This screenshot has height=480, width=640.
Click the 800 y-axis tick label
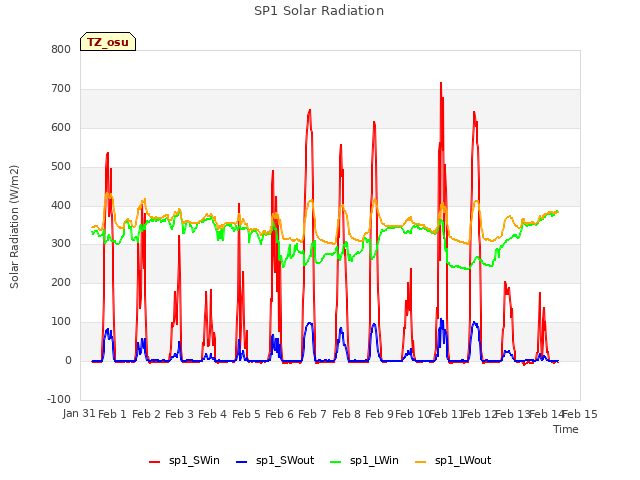tap(61, 49)
